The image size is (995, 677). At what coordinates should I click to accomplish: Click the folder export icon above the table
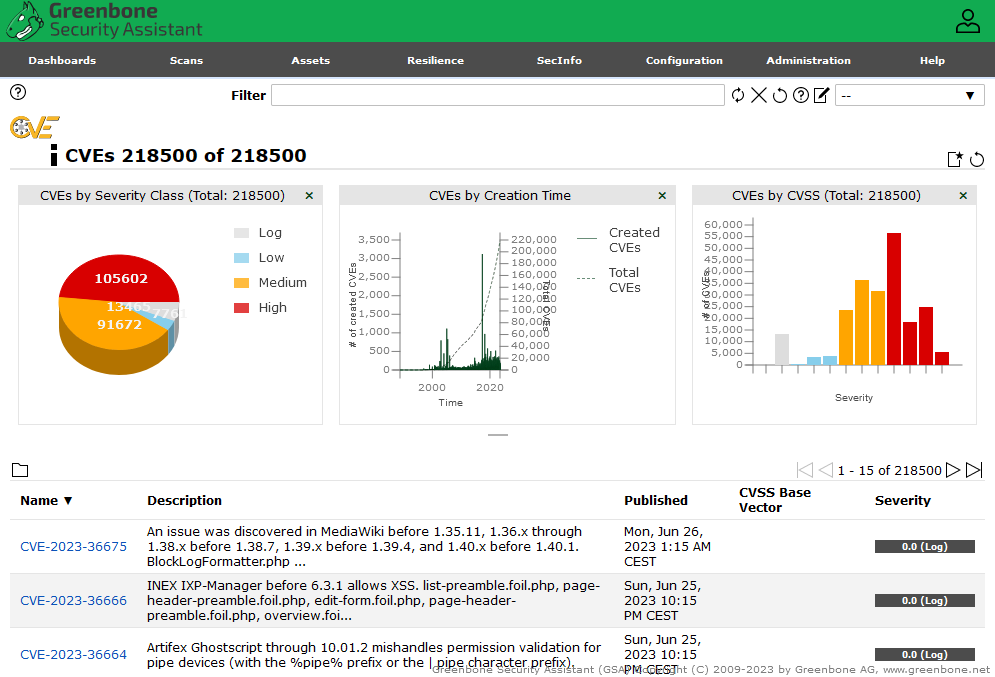(x=20, y=470)
